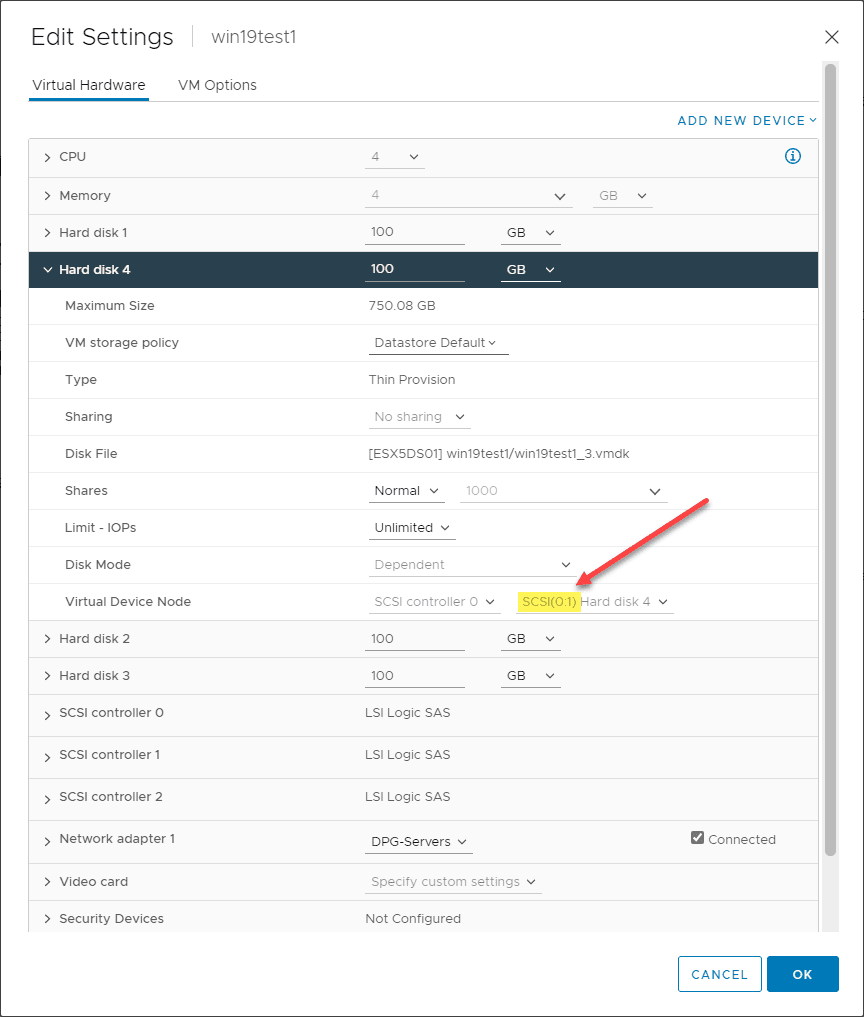864x1017 pixels.
Task: Click the Thin Provision type value
Action: click(x=412, y=380)
